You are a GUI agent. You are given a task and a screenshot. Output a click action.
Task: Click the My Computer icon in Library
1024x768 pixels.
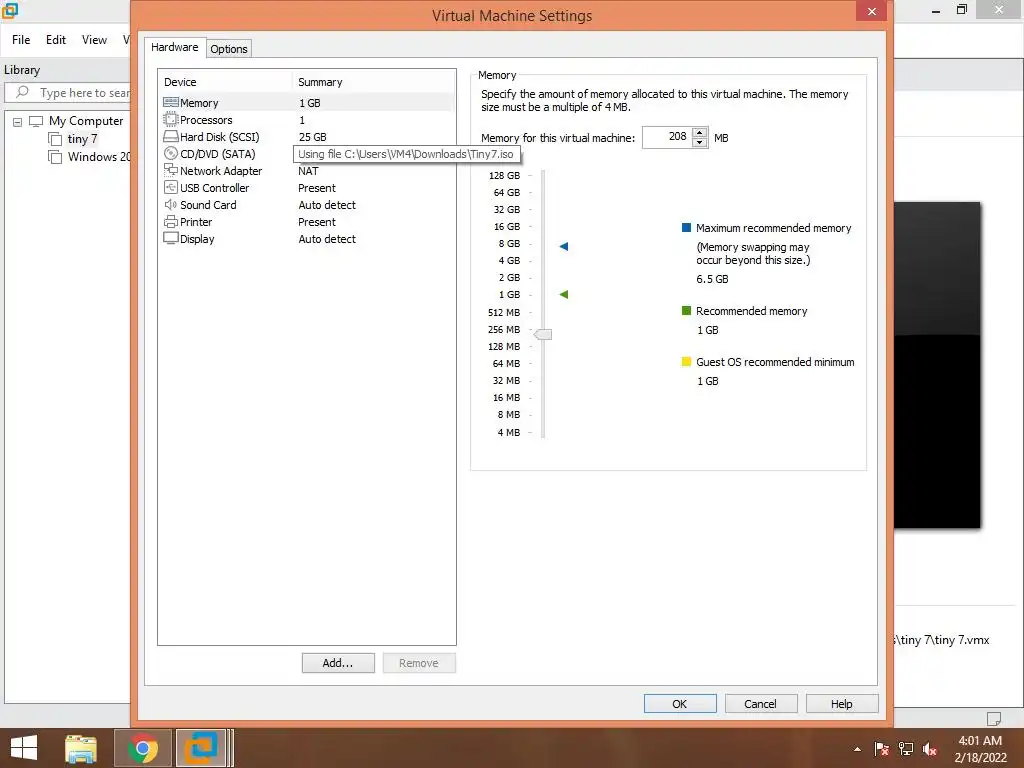[36, 121]
